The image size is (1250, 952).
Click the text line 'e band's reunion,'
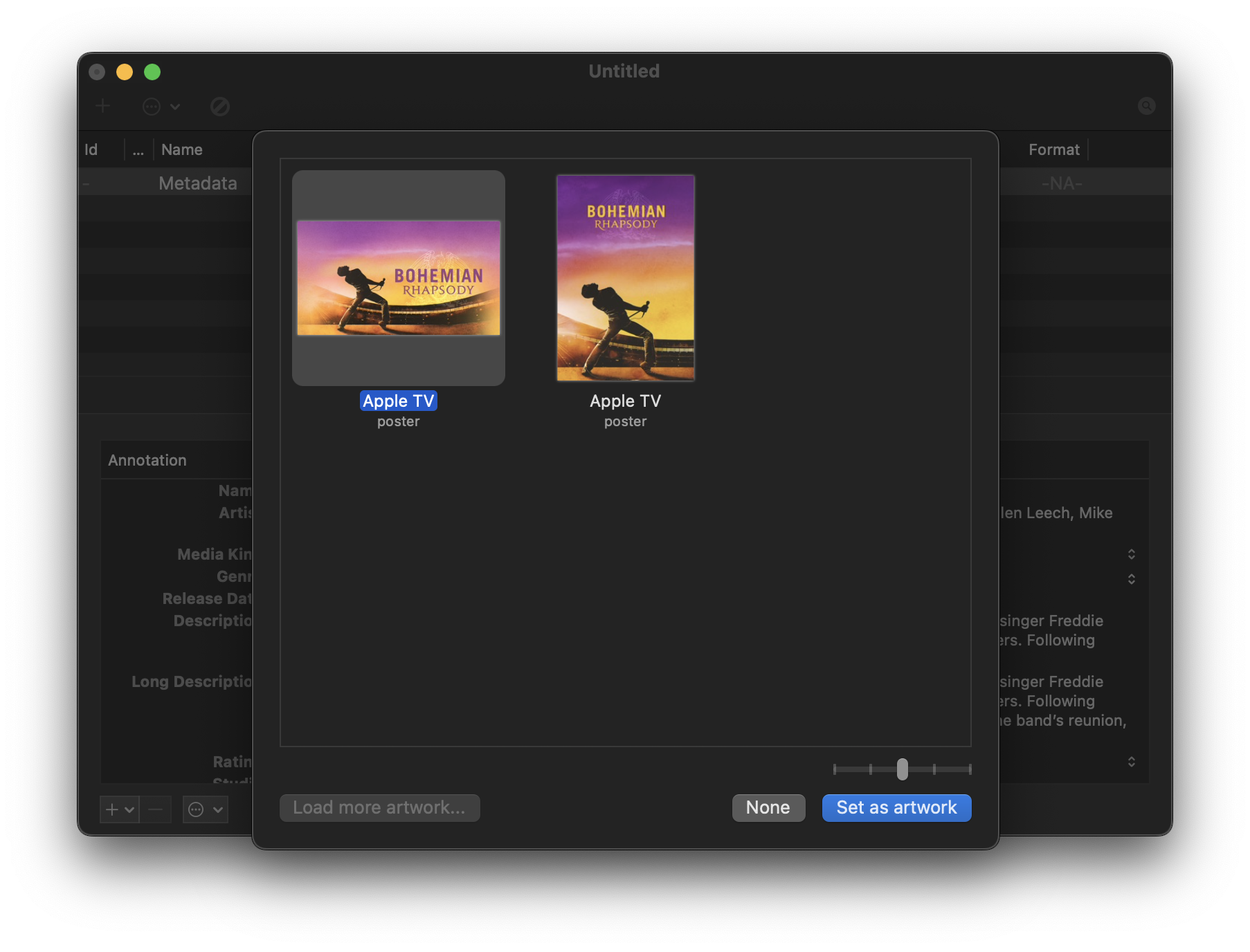[1063, 720]
